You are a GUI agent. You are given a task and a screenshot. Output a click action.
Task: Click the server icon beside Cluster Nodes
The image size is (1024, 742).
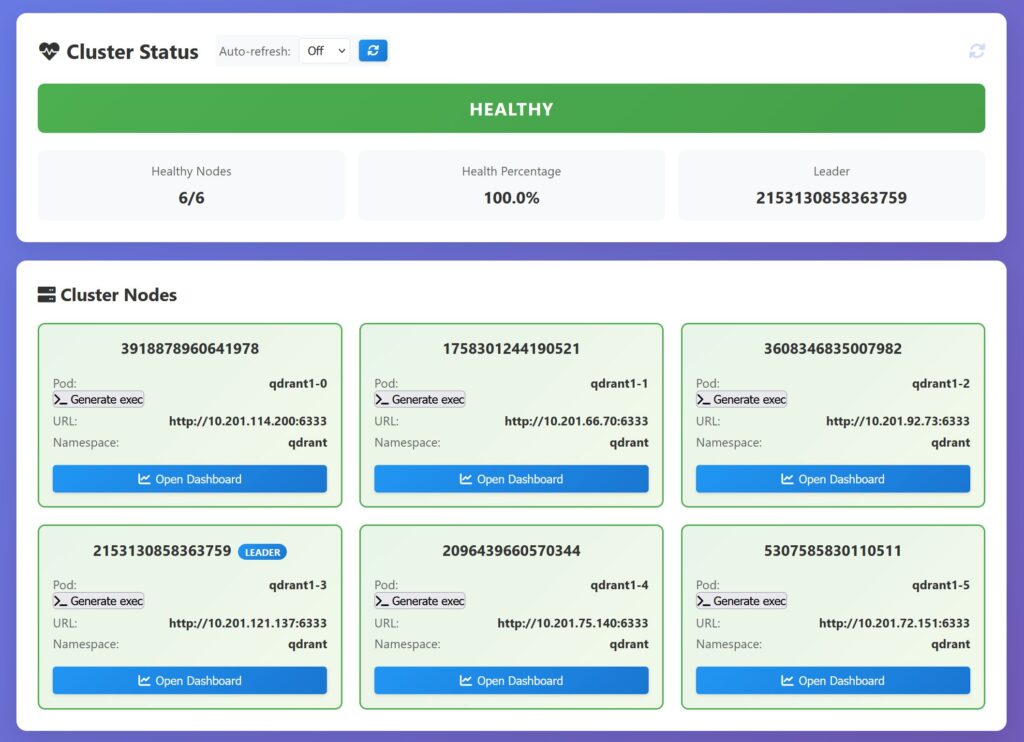coord(47,295)
